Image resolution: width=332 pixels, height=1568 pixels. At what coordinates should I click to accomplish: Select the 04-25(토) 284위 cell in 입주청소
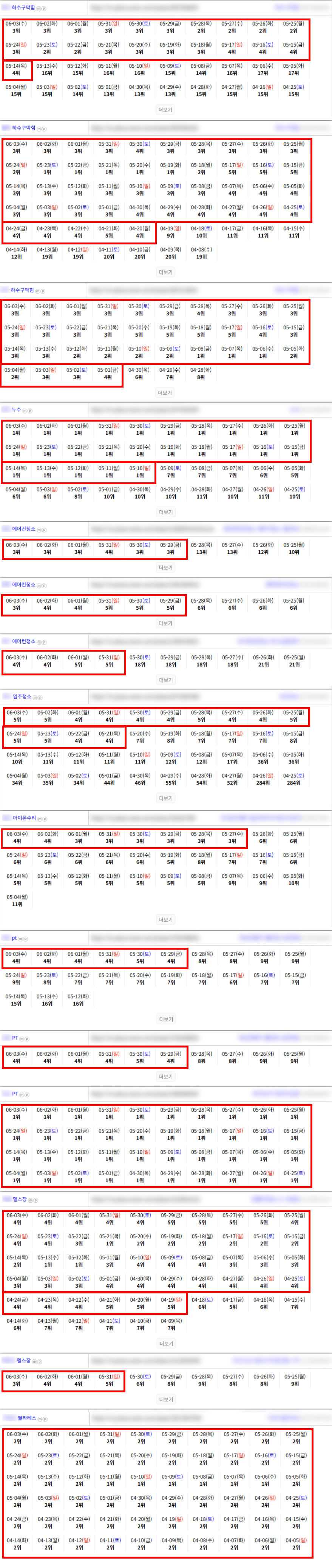pyautogui.click(x=293, y=780)
